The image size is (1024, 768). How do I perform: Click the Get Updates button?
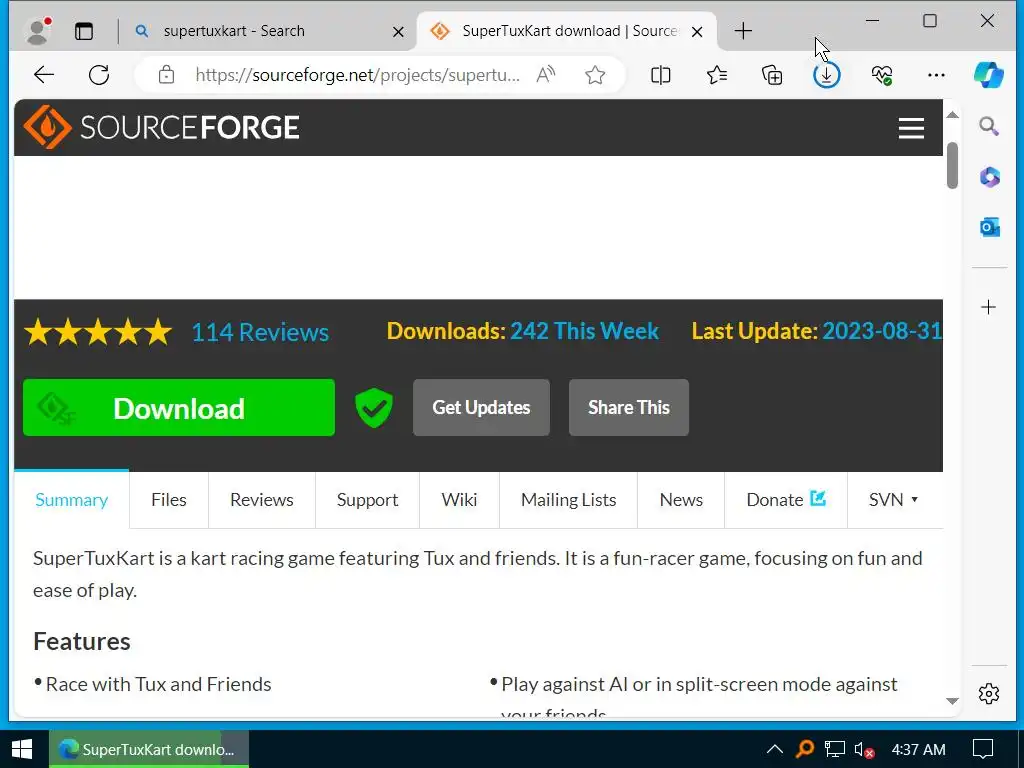pos(481,408)
